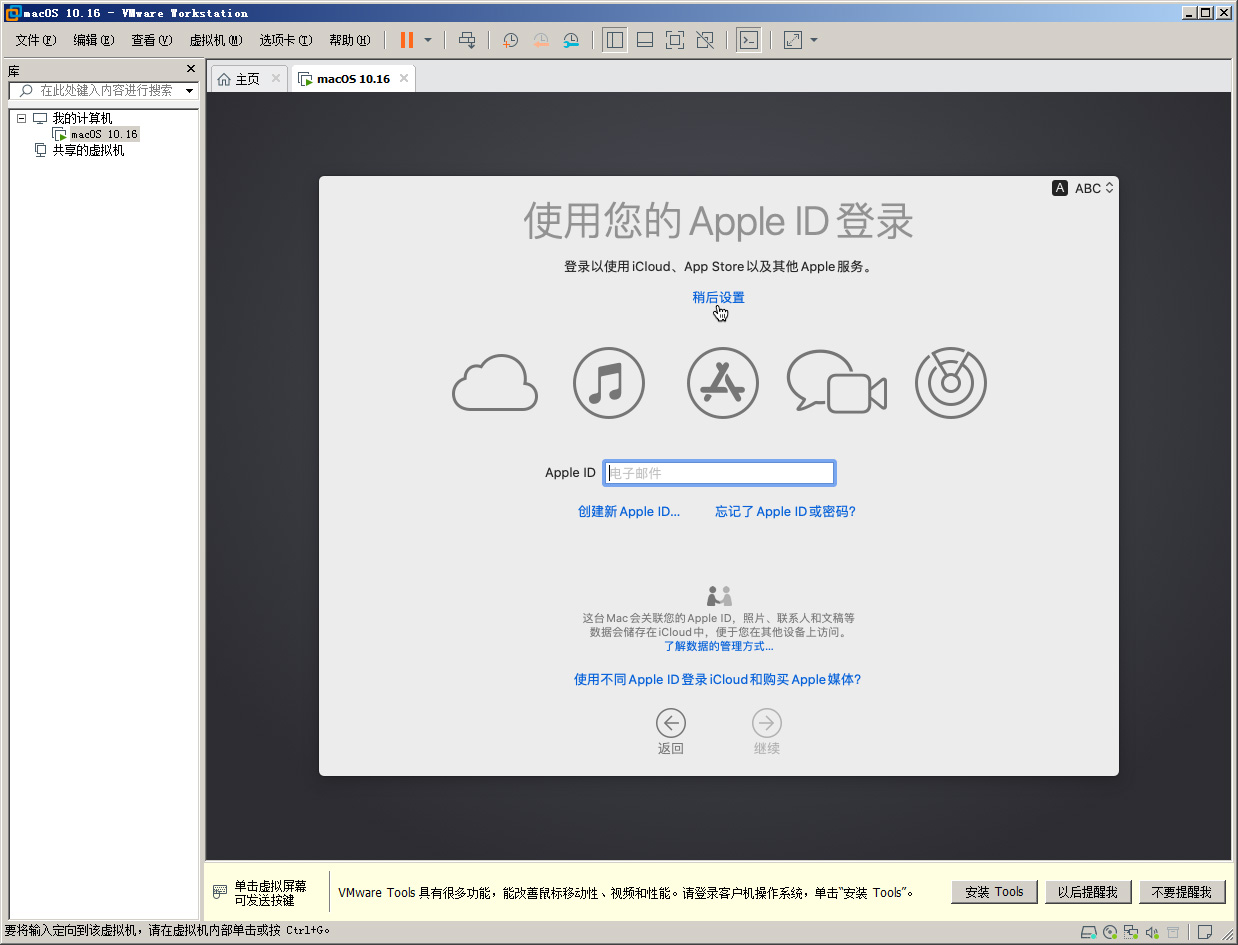Open the 编辑 menu

point(94,40)
